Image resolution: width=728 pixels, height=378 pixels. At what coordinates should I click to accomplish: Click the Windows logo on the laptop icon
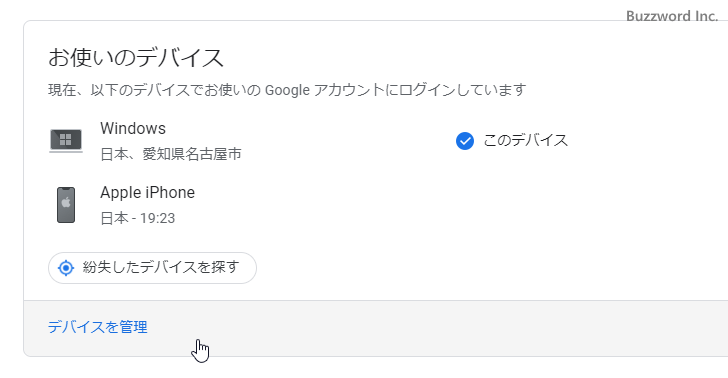[x=65, y=140]
